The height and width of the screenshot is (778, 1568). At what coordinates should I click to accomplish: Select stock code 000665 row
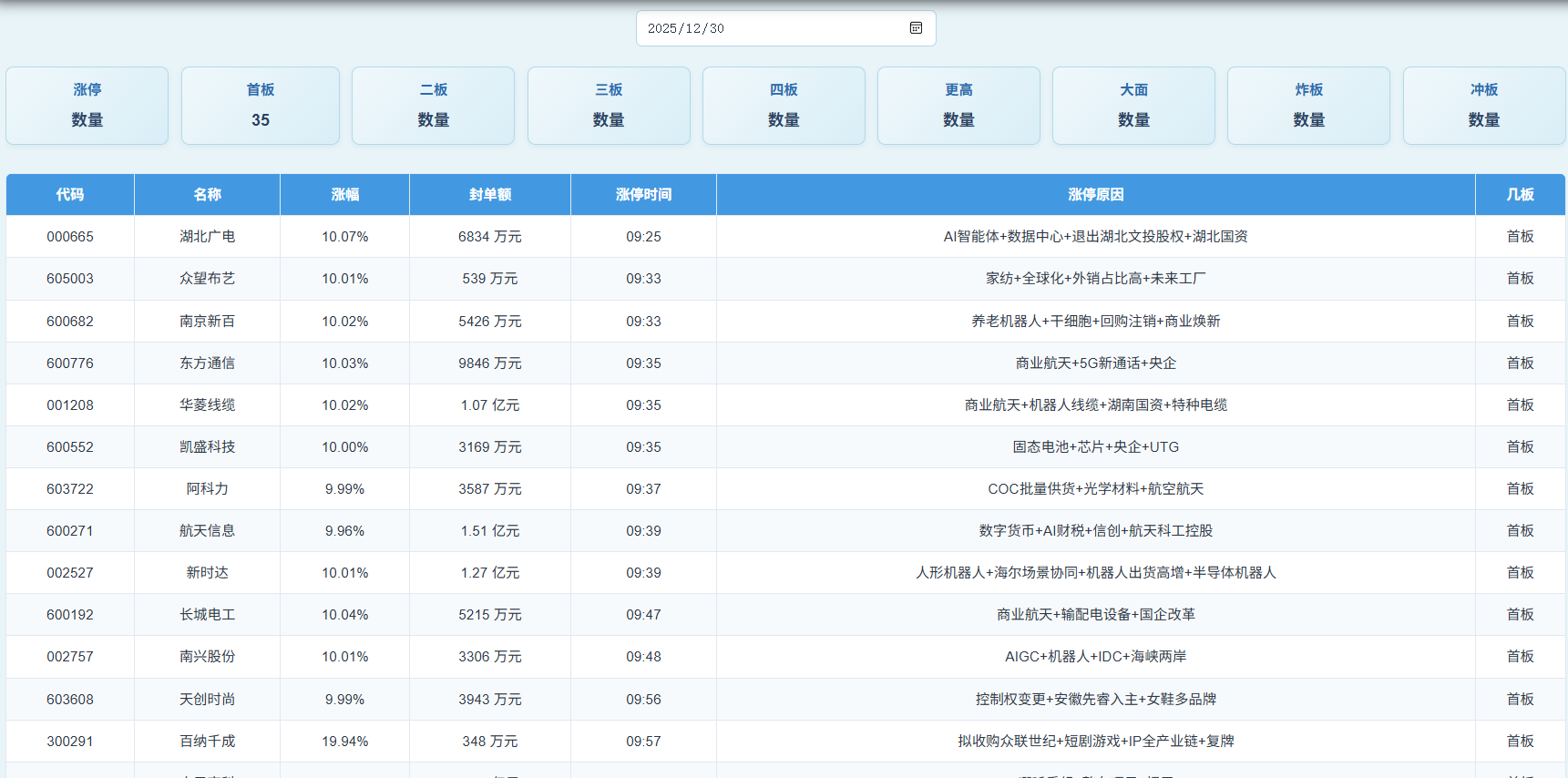point(70,237)
